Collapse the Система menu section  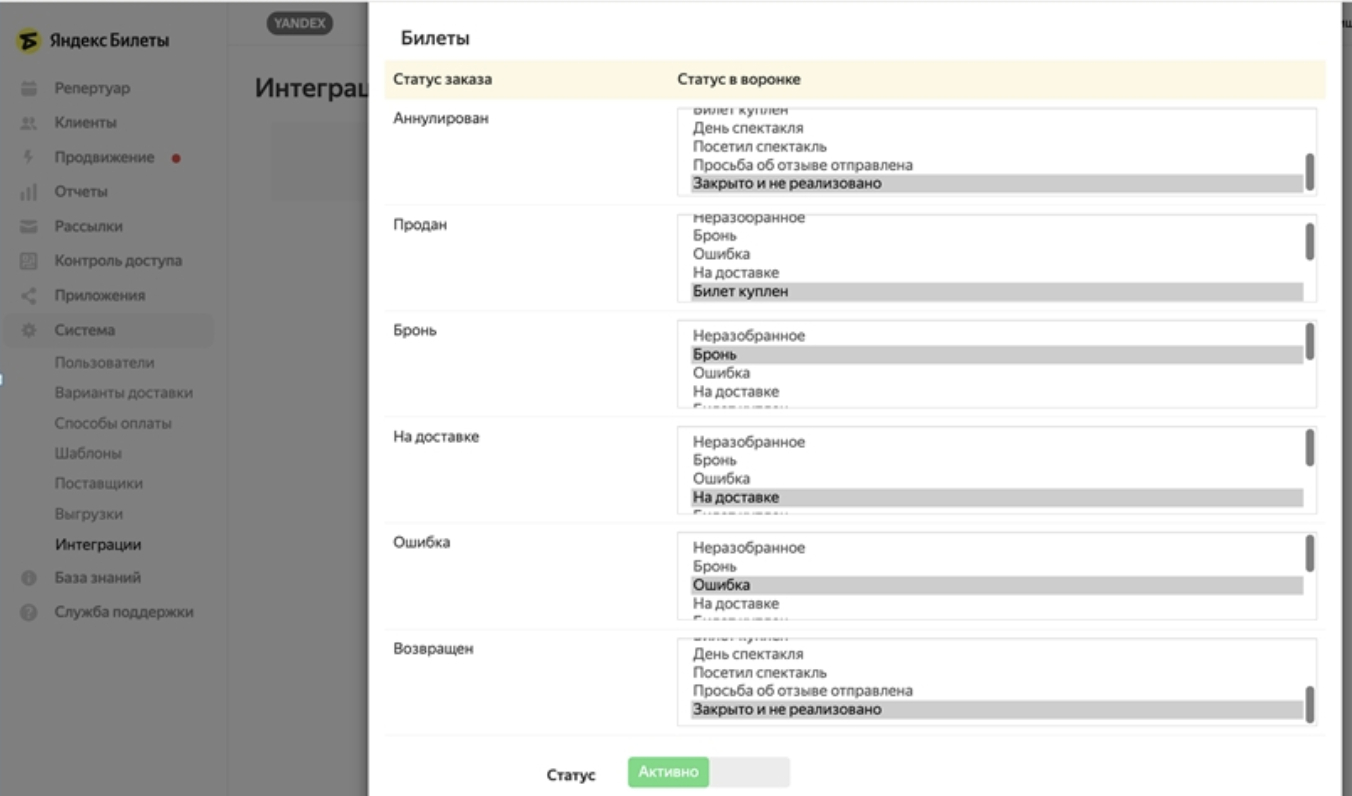pos(85,330)
